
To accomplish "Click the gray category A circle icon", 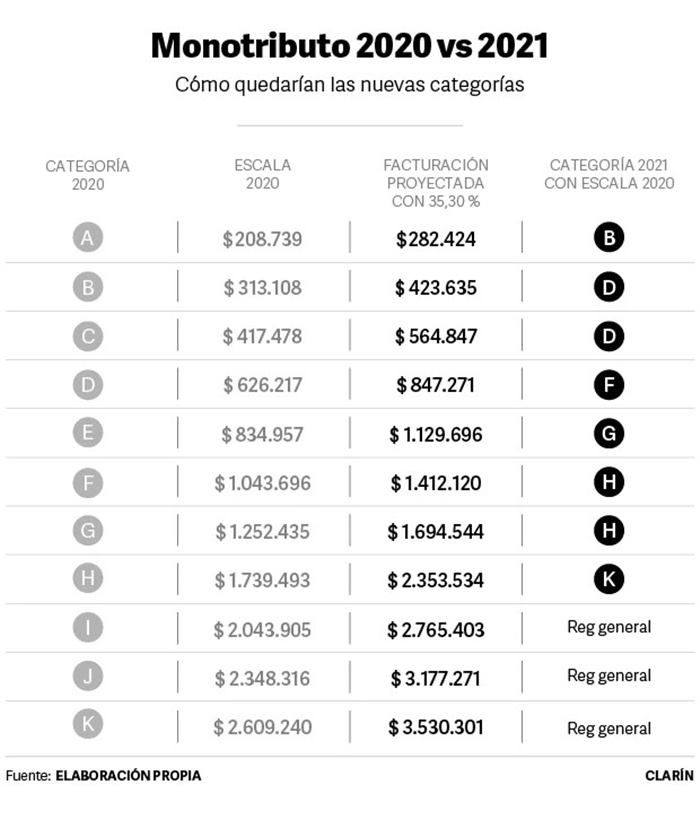I will pos(88,237).
